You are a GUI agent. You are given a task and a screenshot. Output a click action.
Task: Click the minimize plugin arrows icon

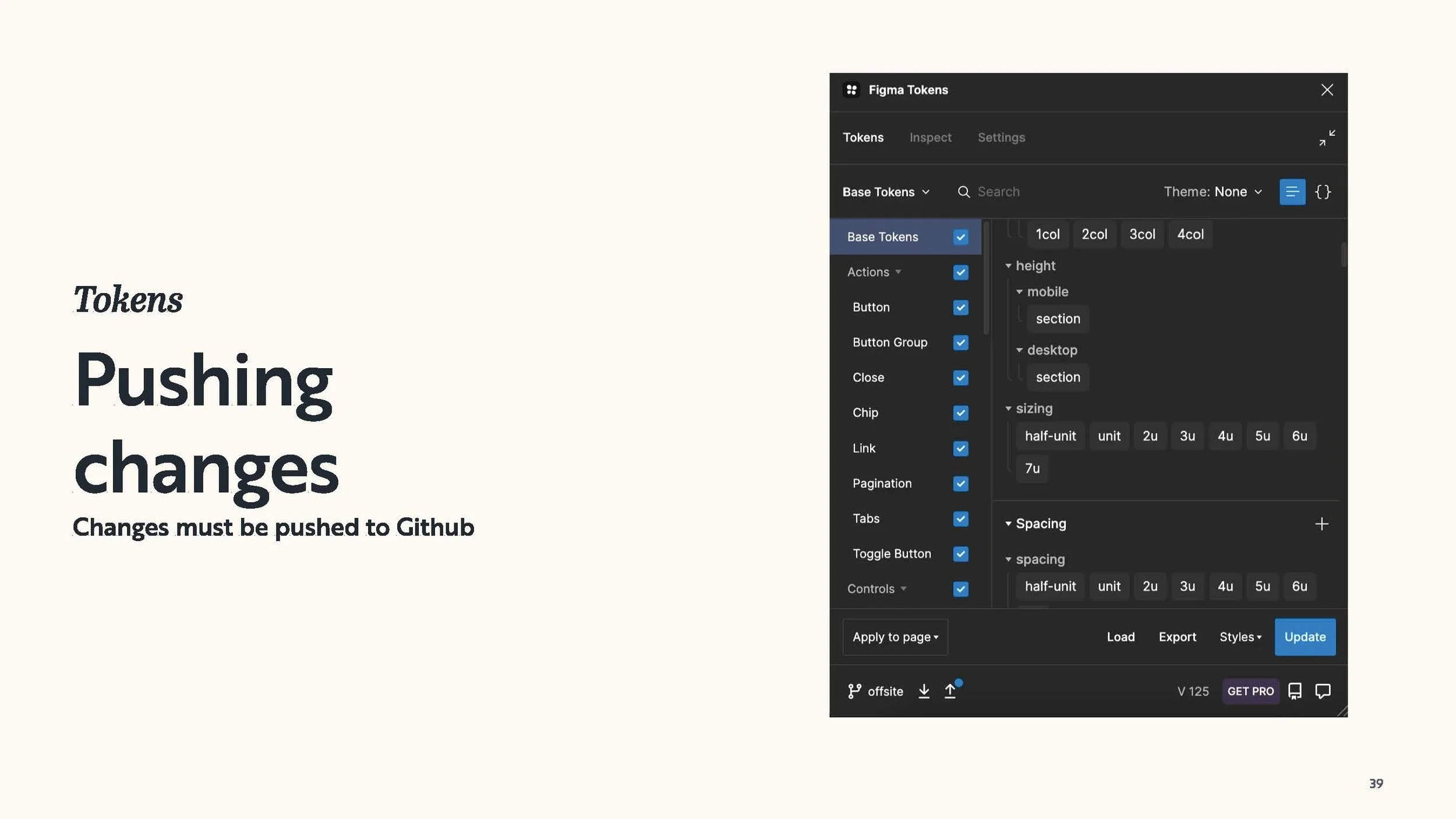[x=1327, y=138]
